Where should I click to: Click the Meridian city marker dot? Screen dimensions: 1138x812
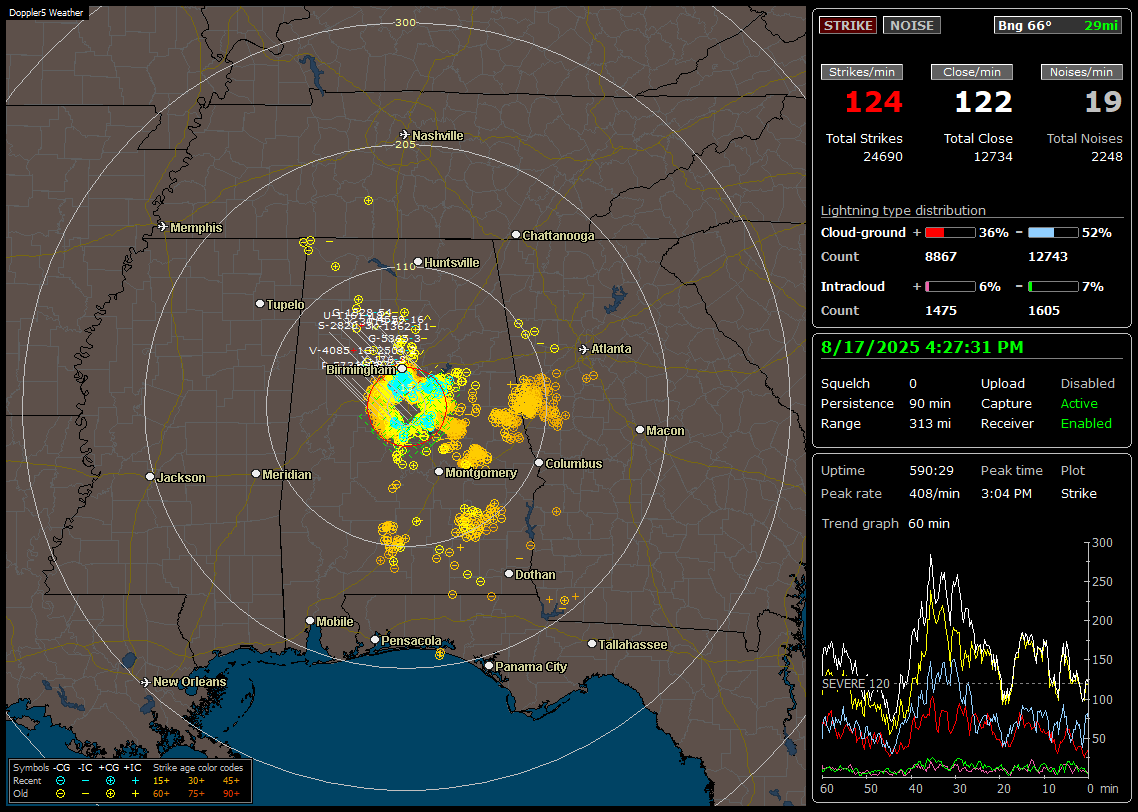click(255, 474)
